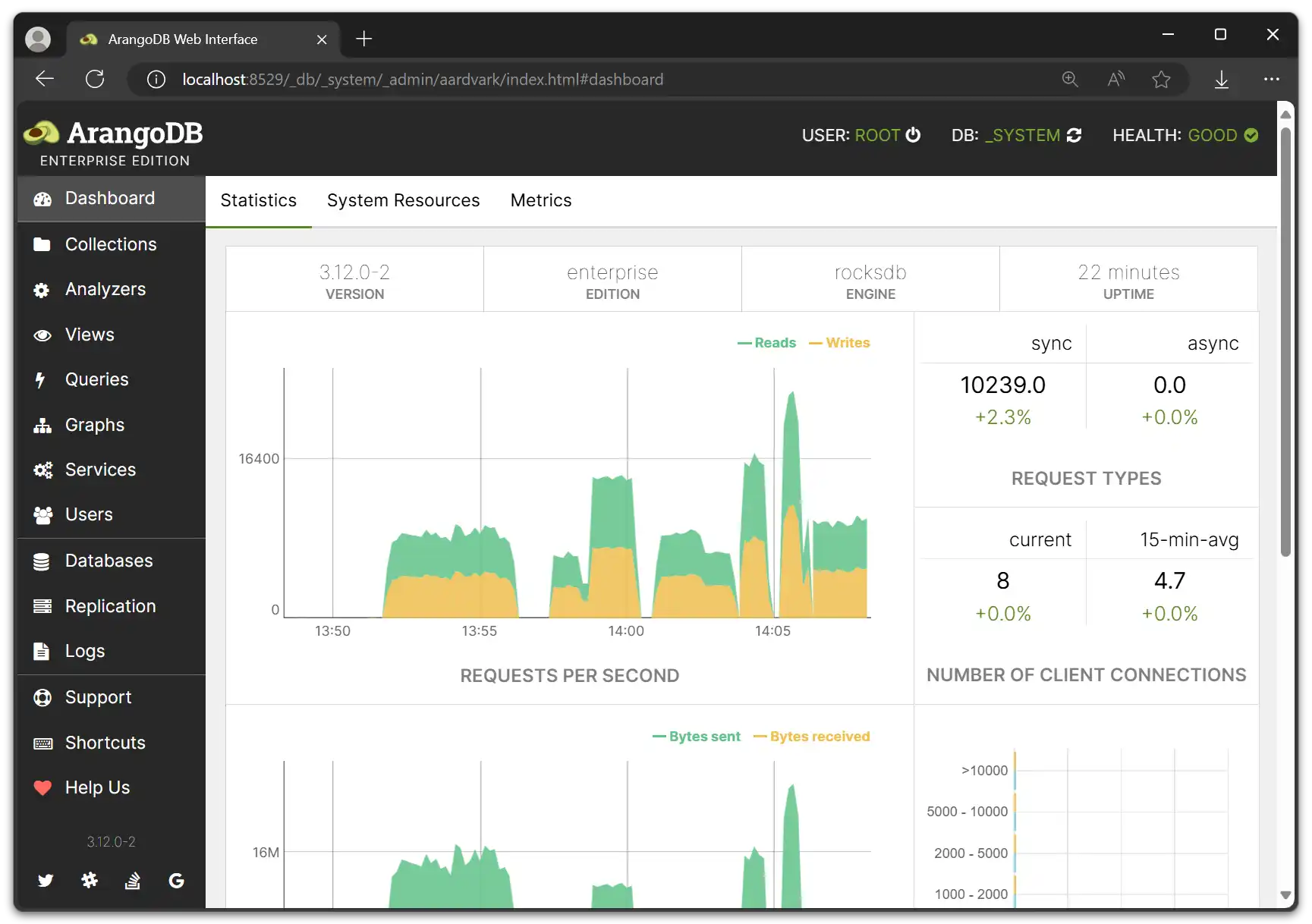Select the _SYSTEM database label
Screen dimensions: 1312x924
(1022, 135)
